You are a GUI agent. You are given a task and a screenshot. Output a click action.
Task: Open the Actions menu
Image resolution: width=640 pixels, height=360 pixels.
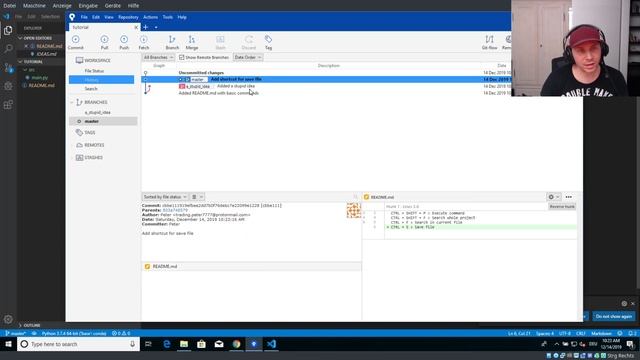tap(150, 17)
